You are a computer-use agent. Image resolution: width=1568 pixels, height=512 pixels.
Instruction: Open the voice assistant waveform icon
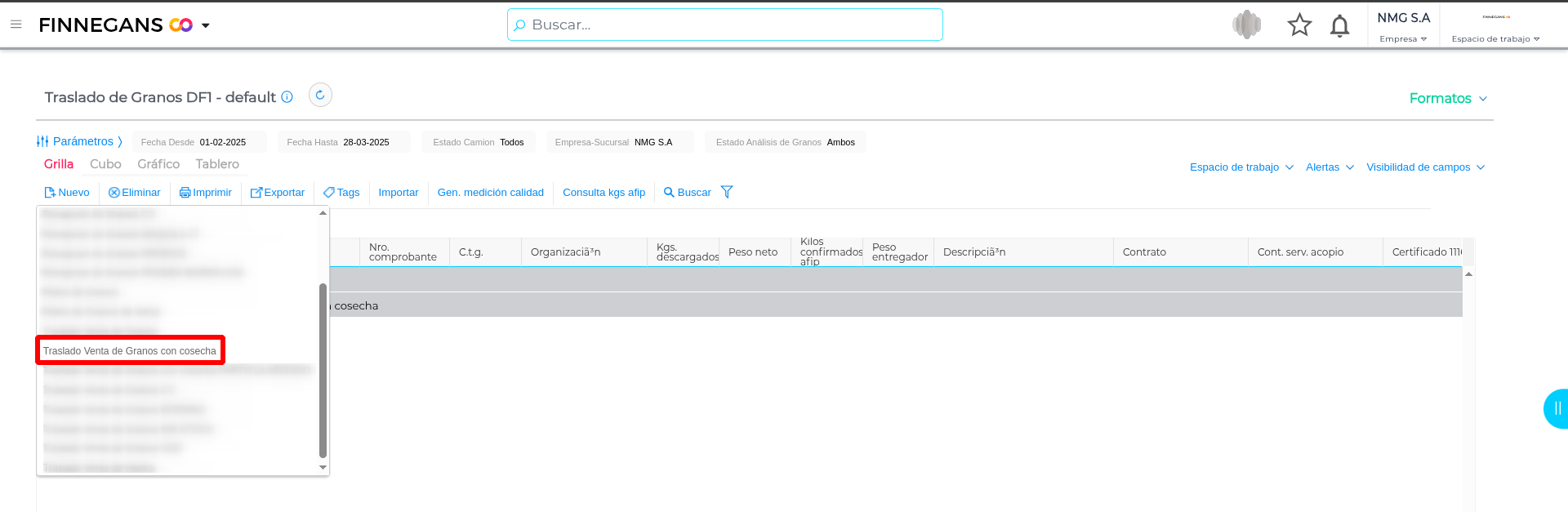[1247, 24]
